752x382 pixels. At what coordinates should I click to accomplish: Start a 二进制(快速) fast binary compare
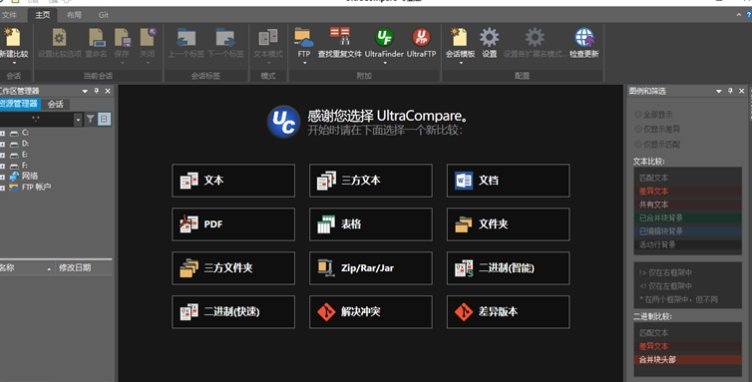click(233, 312)
